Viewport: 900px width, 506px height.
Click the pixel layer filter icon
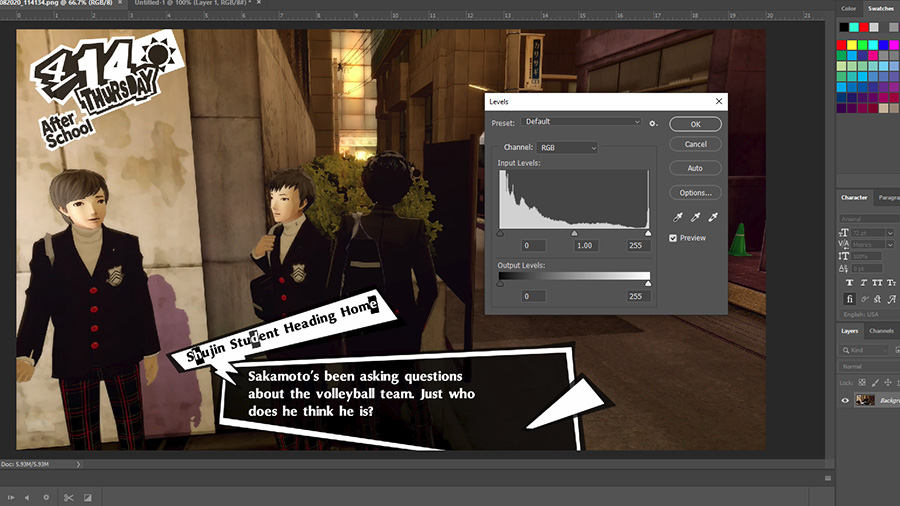[897, 350]
